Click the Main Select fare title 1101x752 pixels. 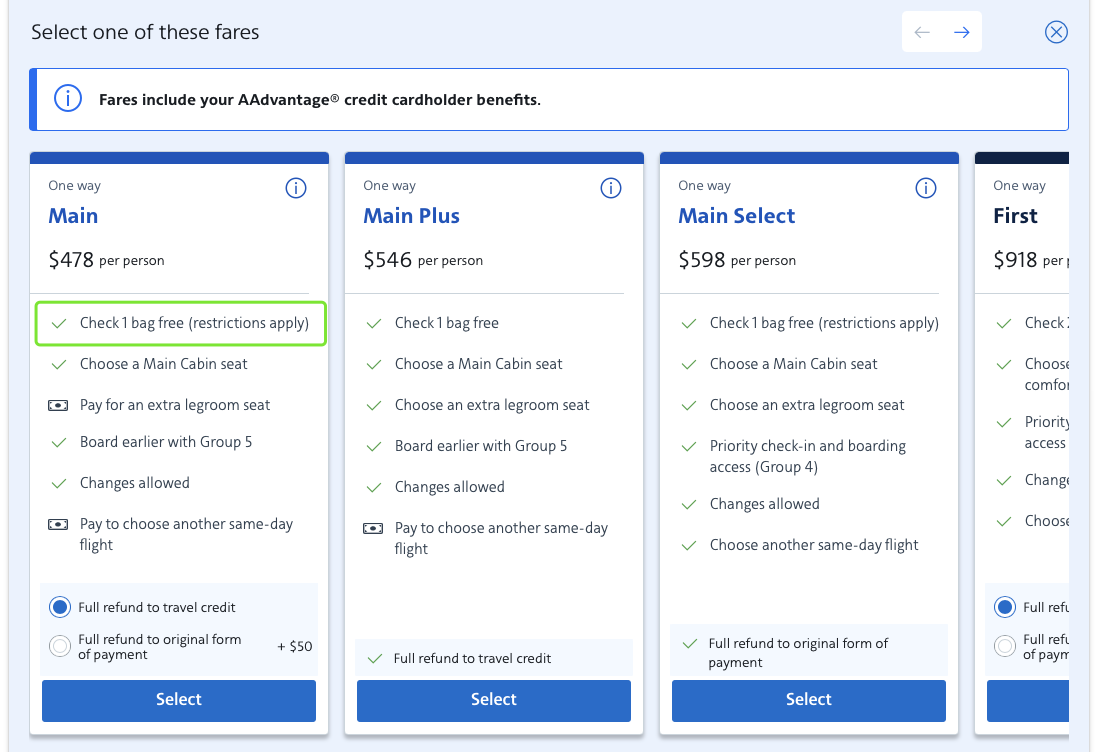click(736, 216)
